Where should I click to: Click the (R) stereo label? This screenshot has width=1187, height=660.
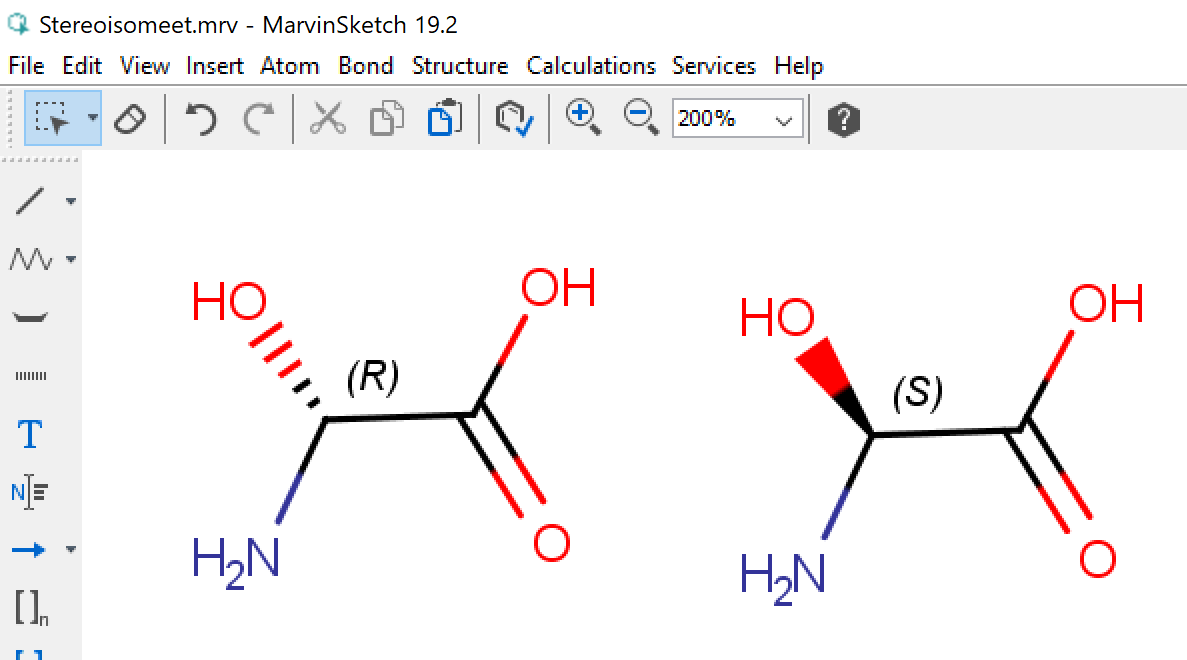coord(372,376)
